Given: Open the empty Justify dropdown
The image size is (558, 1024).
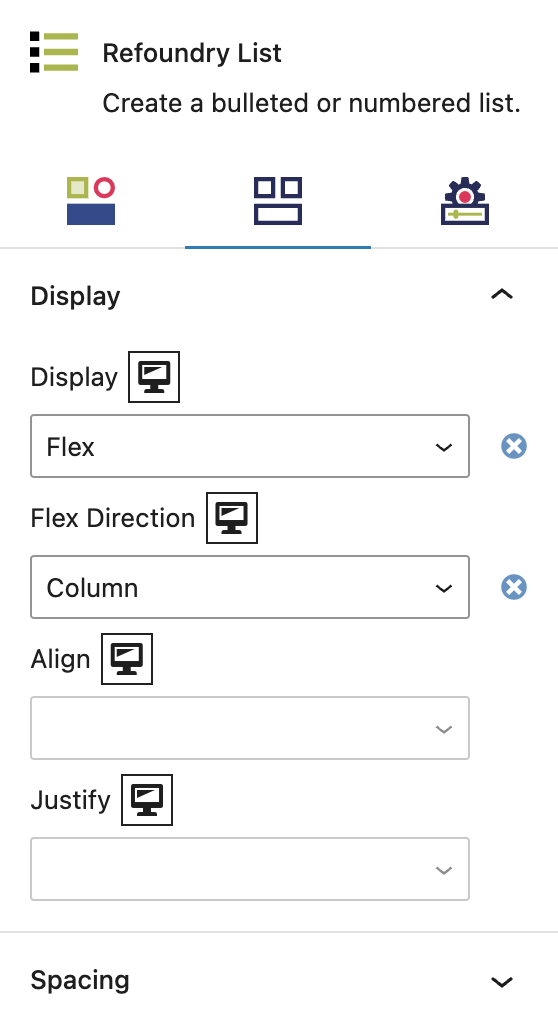Looking at the screenshot, I should 250,869.
